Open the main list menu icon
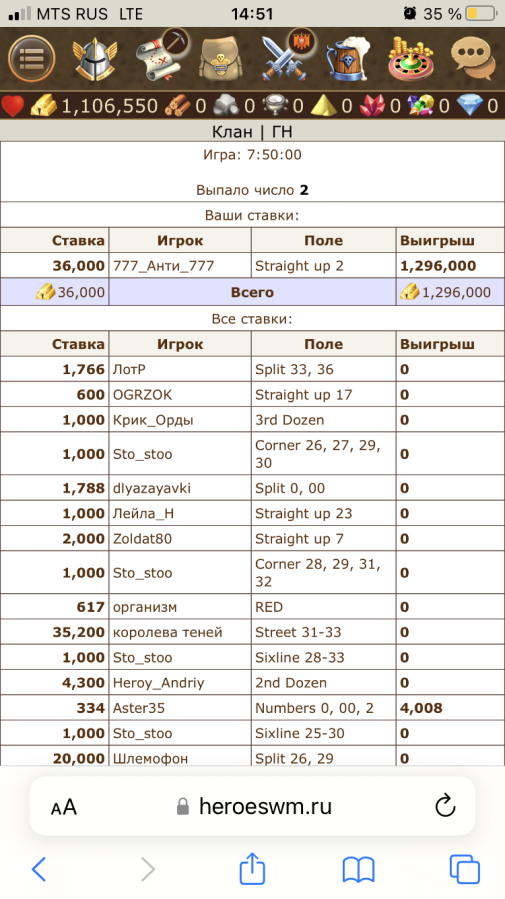The width and height of the screenshot is (505, 899). (x=32, y=58)
